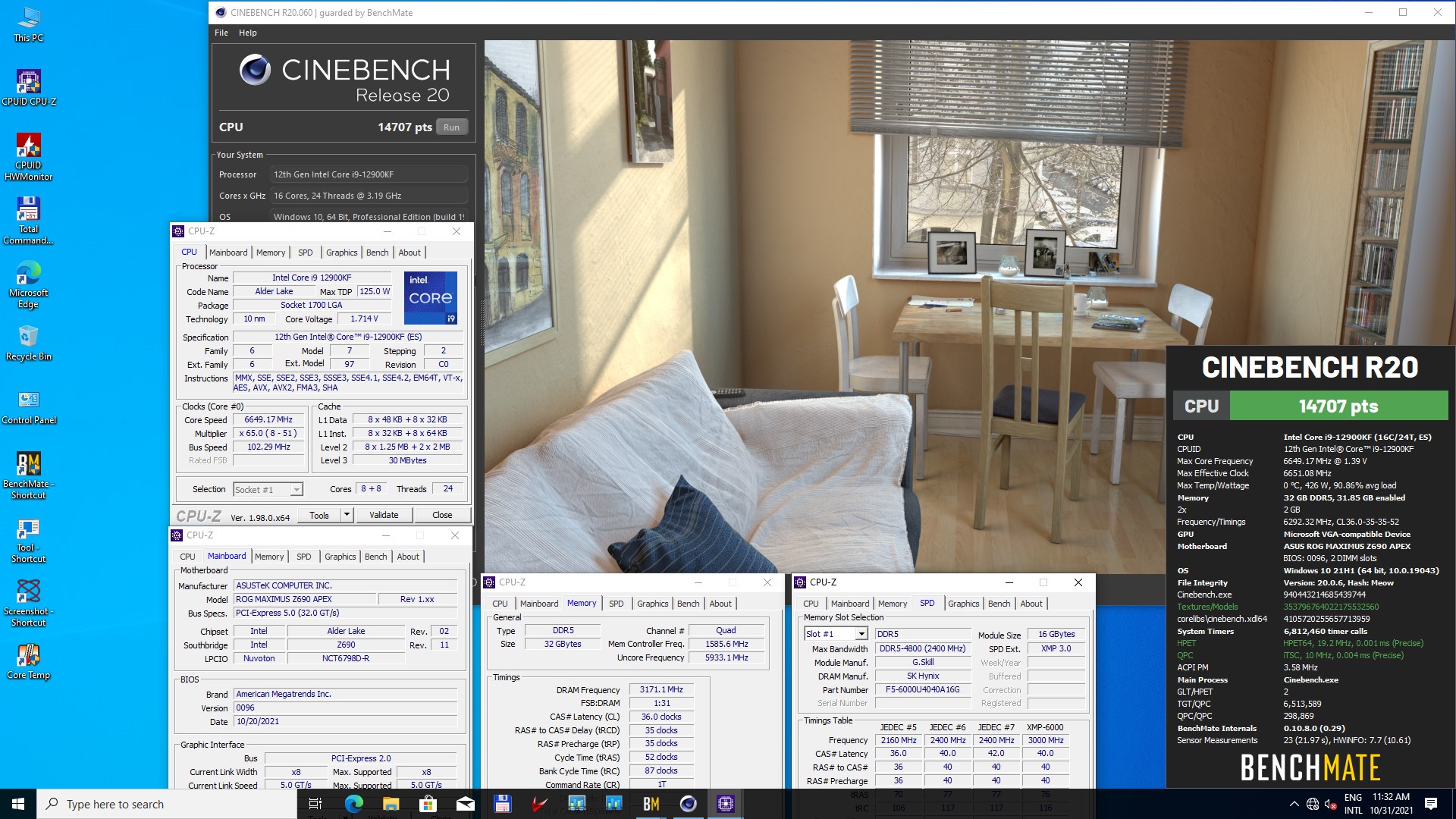
Task: Open File Explorer from the taskbar
Action: 391,804
